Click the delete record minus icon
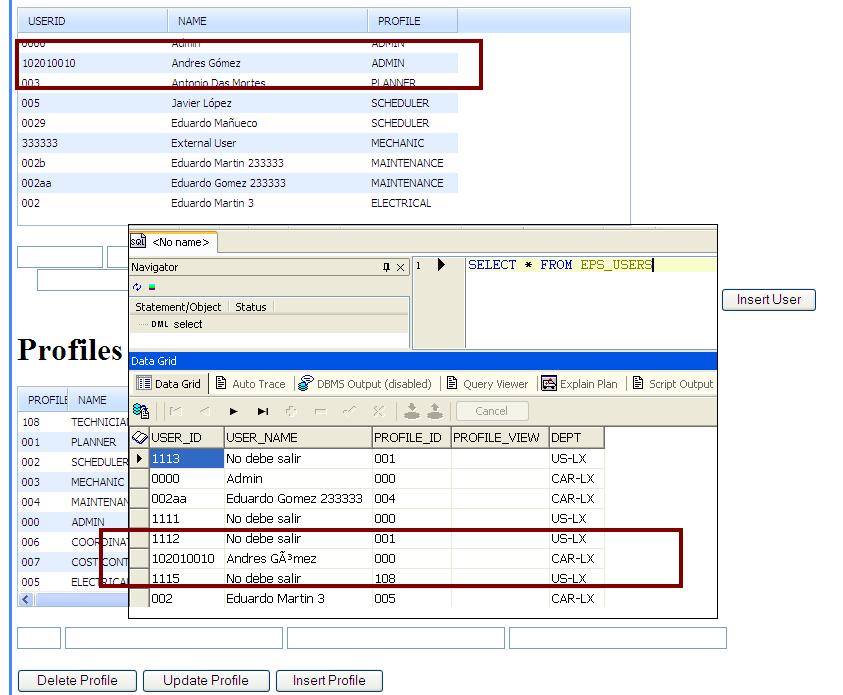 320,411
